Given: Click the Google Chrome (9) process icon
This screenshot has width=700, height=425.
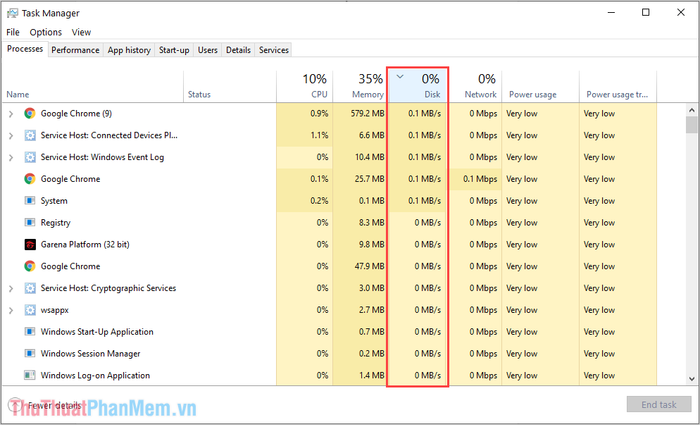Looking at the screenshot, I should coord(30,113).
